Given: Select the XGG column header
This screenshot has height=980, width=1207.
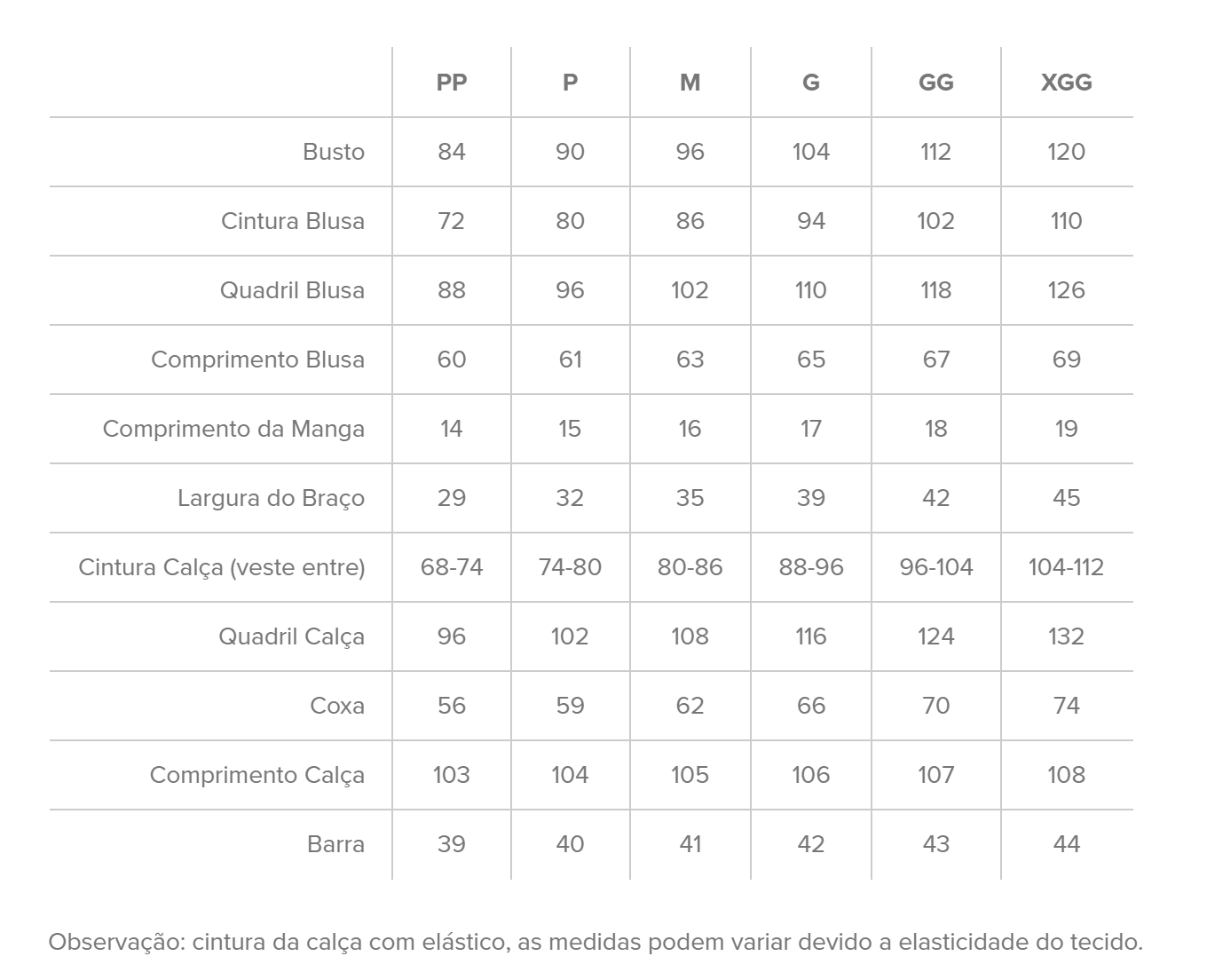Looking at the screenshot, I should point(1066,83).
